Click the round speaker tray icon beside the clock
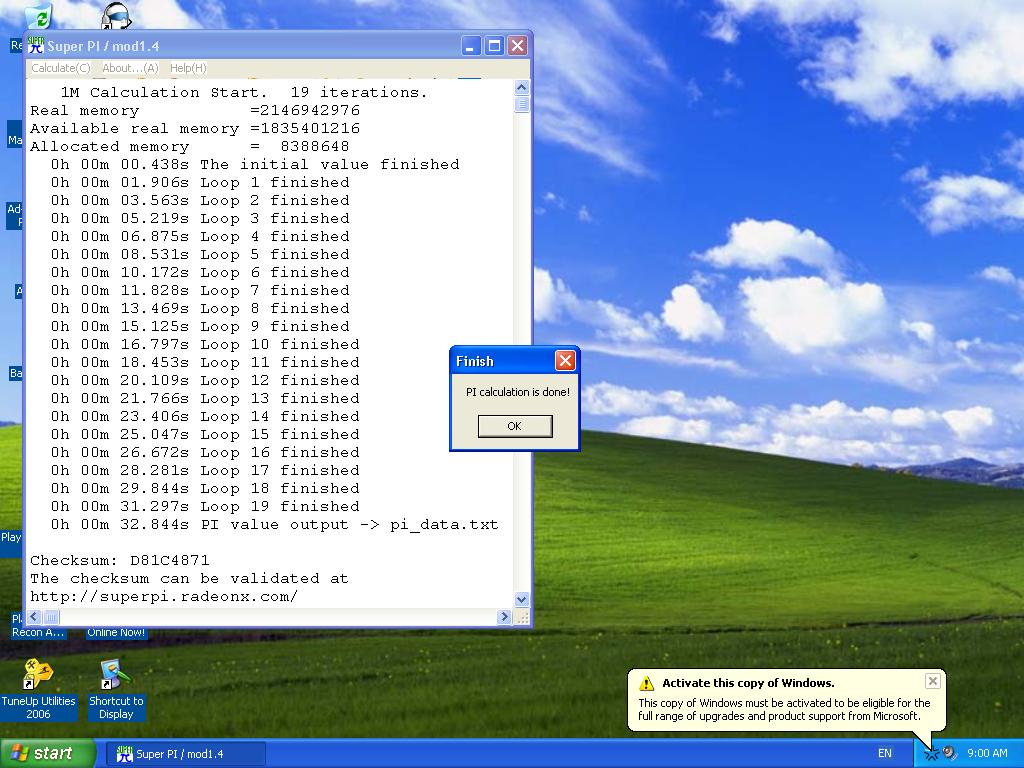 pos(949,753)
